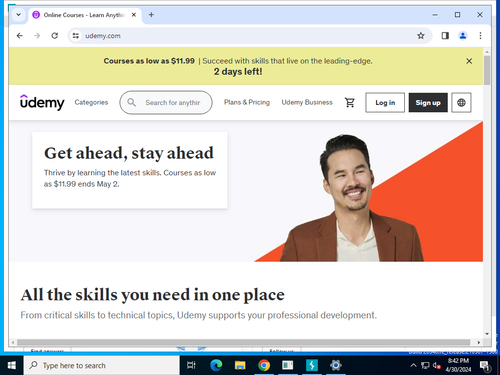
Task: Launch Microsoft Edge from taskbar
Action: tap(216, 365)
